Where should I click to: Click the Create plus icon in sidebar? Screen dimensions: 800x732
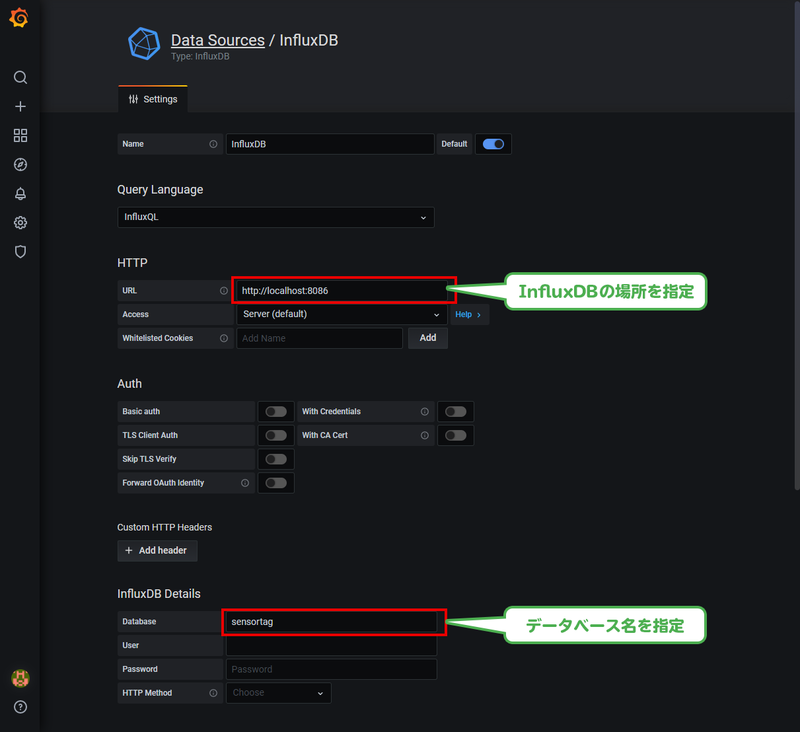tap(20, 106)
